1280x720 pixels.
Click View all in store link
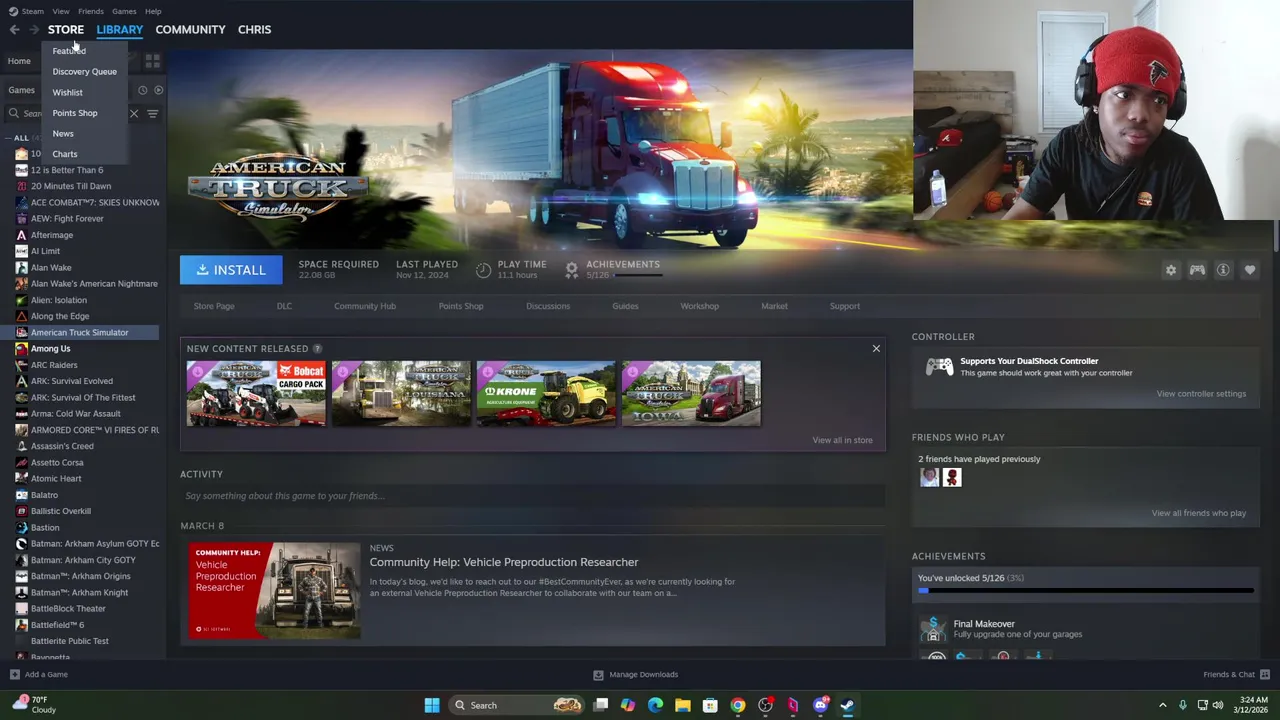(842, 440)
